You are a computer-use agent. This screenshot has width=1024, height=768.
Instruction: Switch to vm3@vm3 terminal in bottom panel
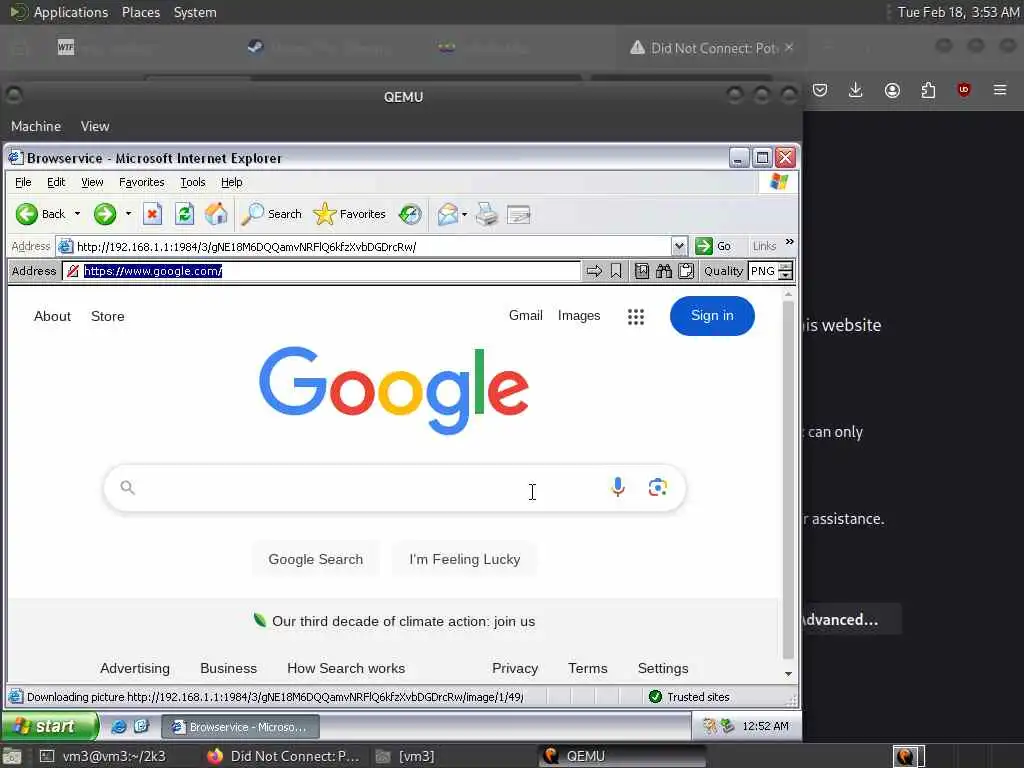click(104, 756)
